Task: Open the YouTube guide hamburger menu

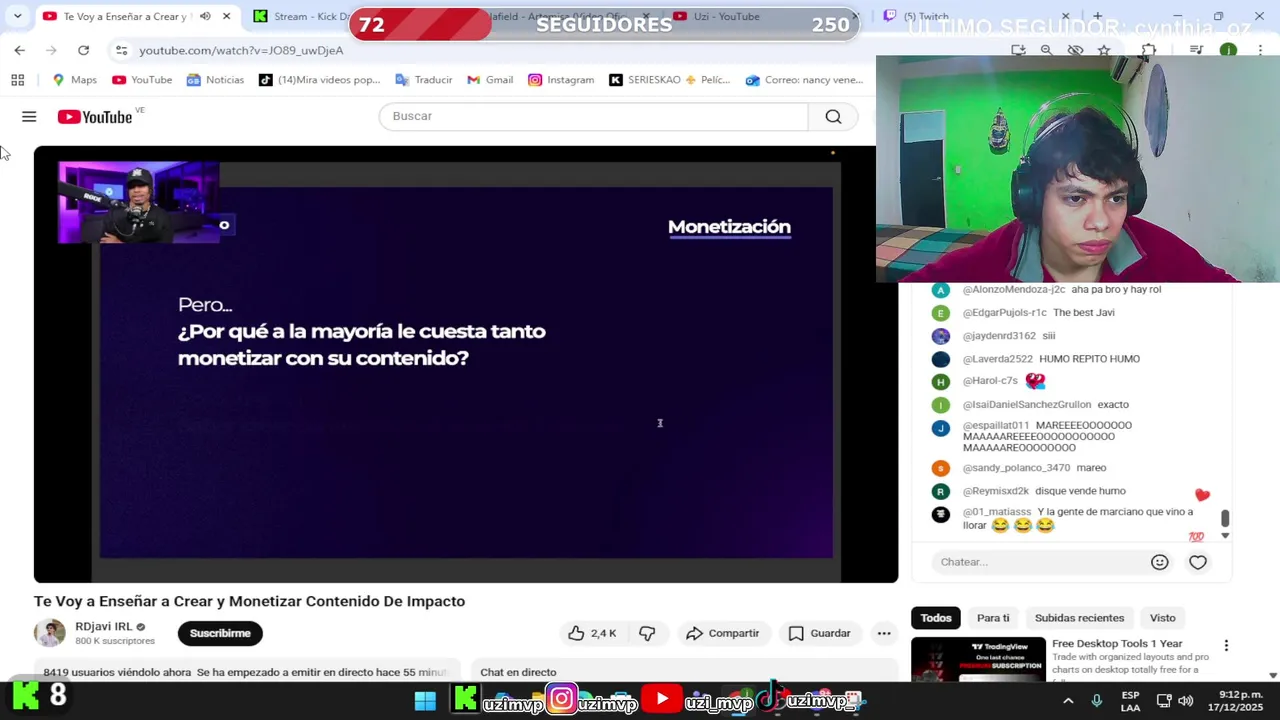Action: pos(29,117)
